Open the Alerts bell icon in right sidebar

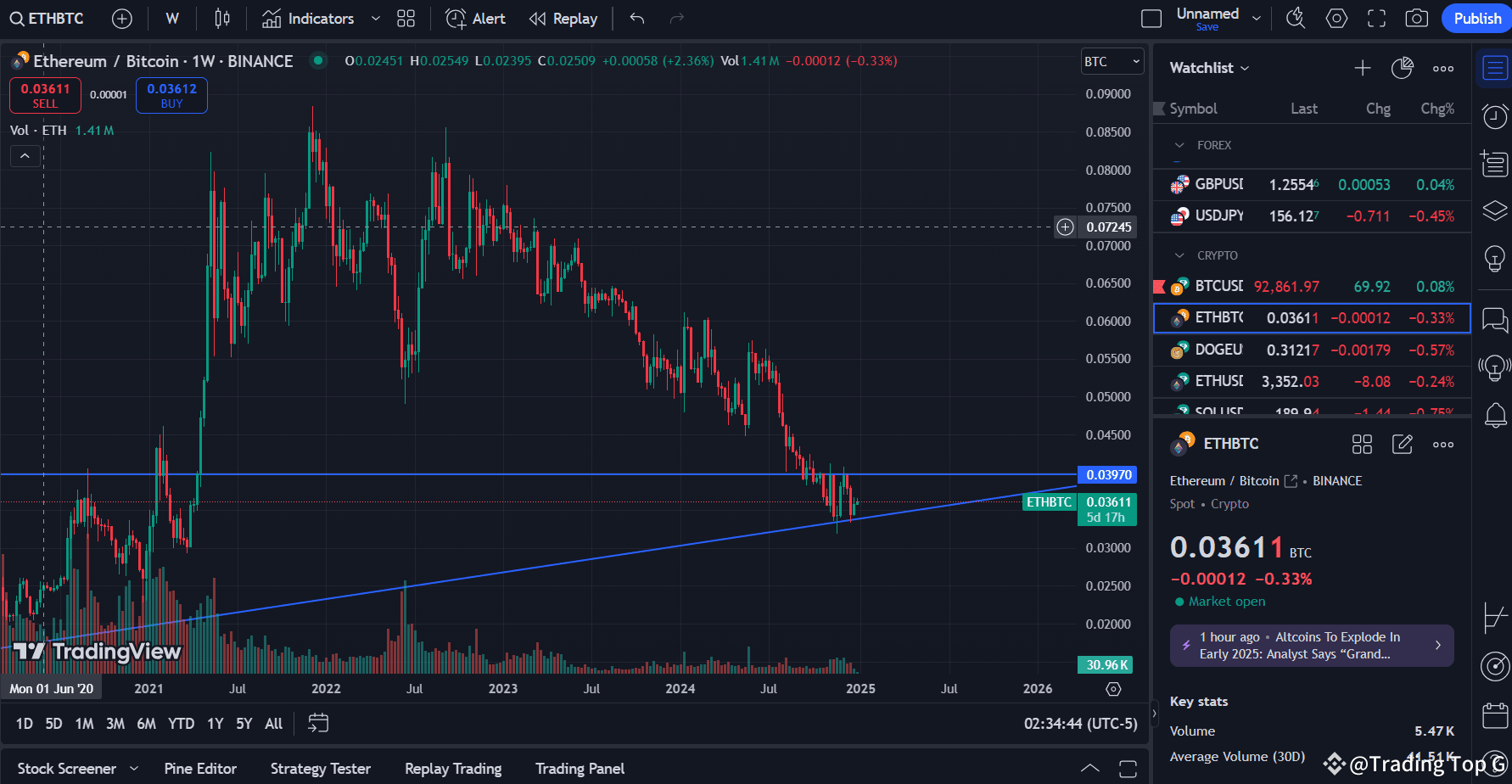(1494, 415)
